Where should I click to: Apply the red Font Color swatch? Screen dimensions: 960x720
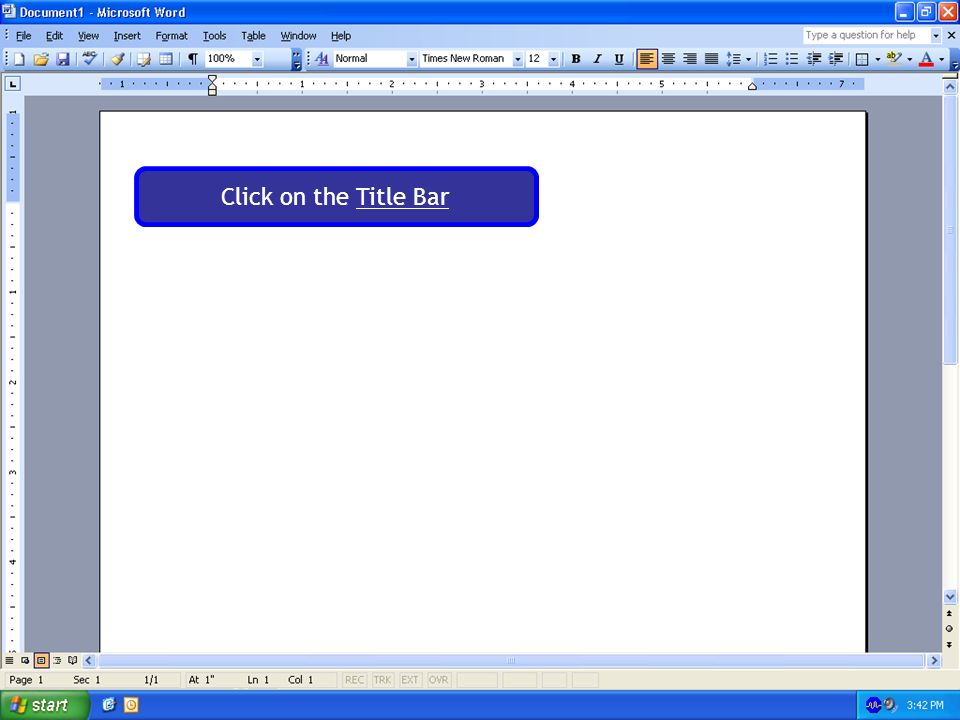[x=926, y=59]
